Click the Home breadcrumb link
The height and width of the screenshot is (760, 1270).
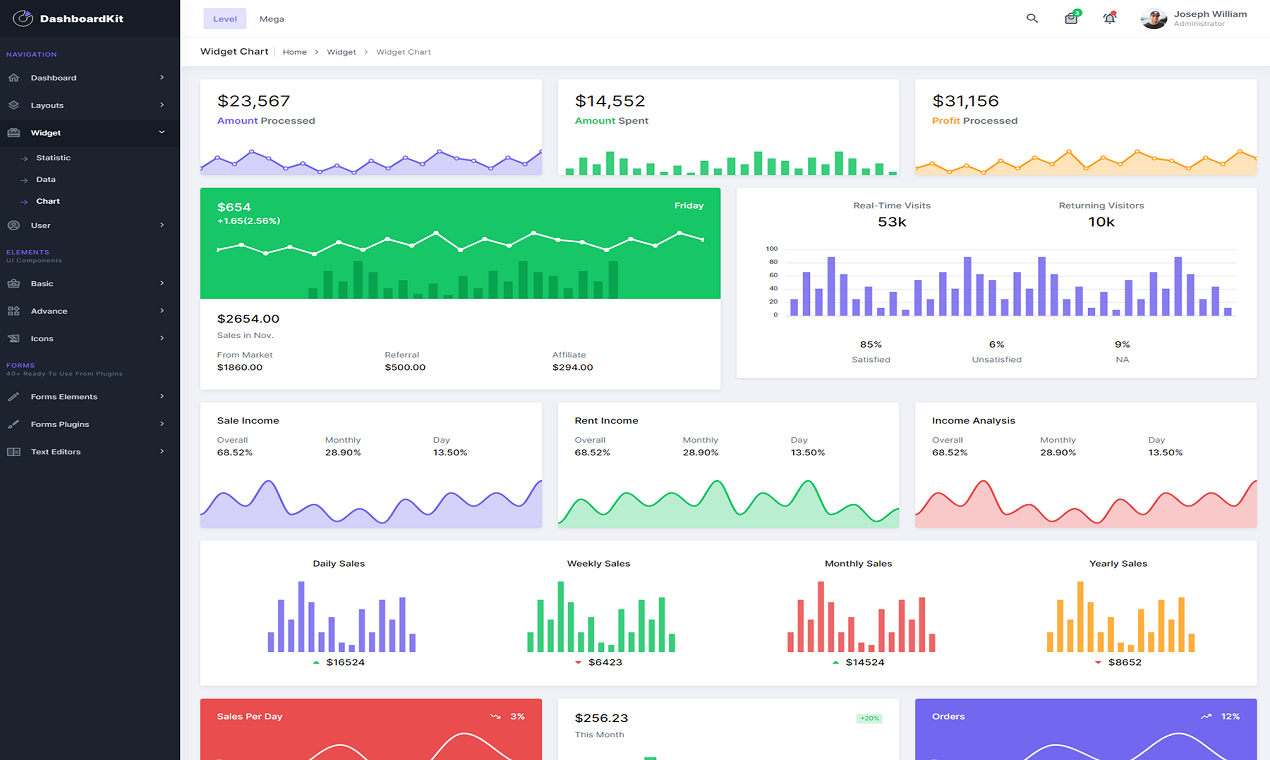tap(295, 51)
